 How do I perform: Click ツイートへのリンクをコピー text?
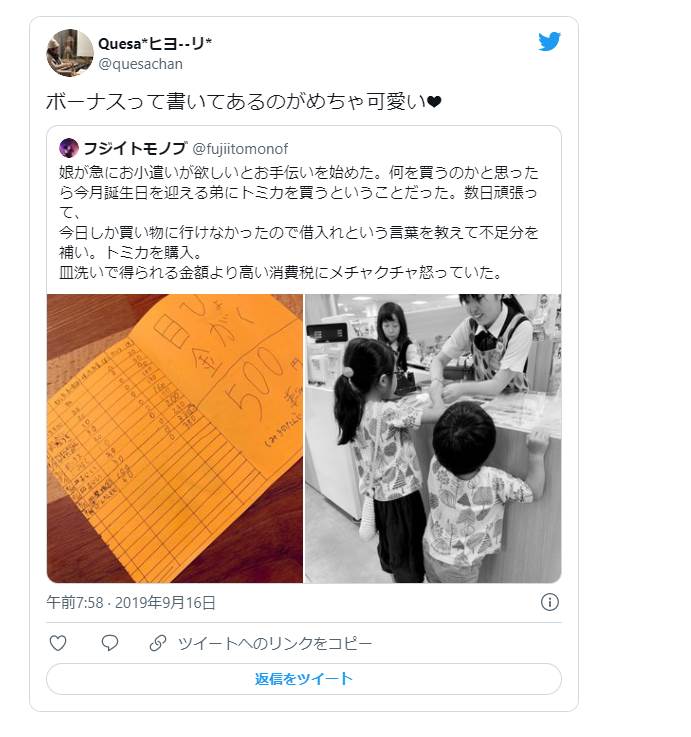[x=275, y=643]
